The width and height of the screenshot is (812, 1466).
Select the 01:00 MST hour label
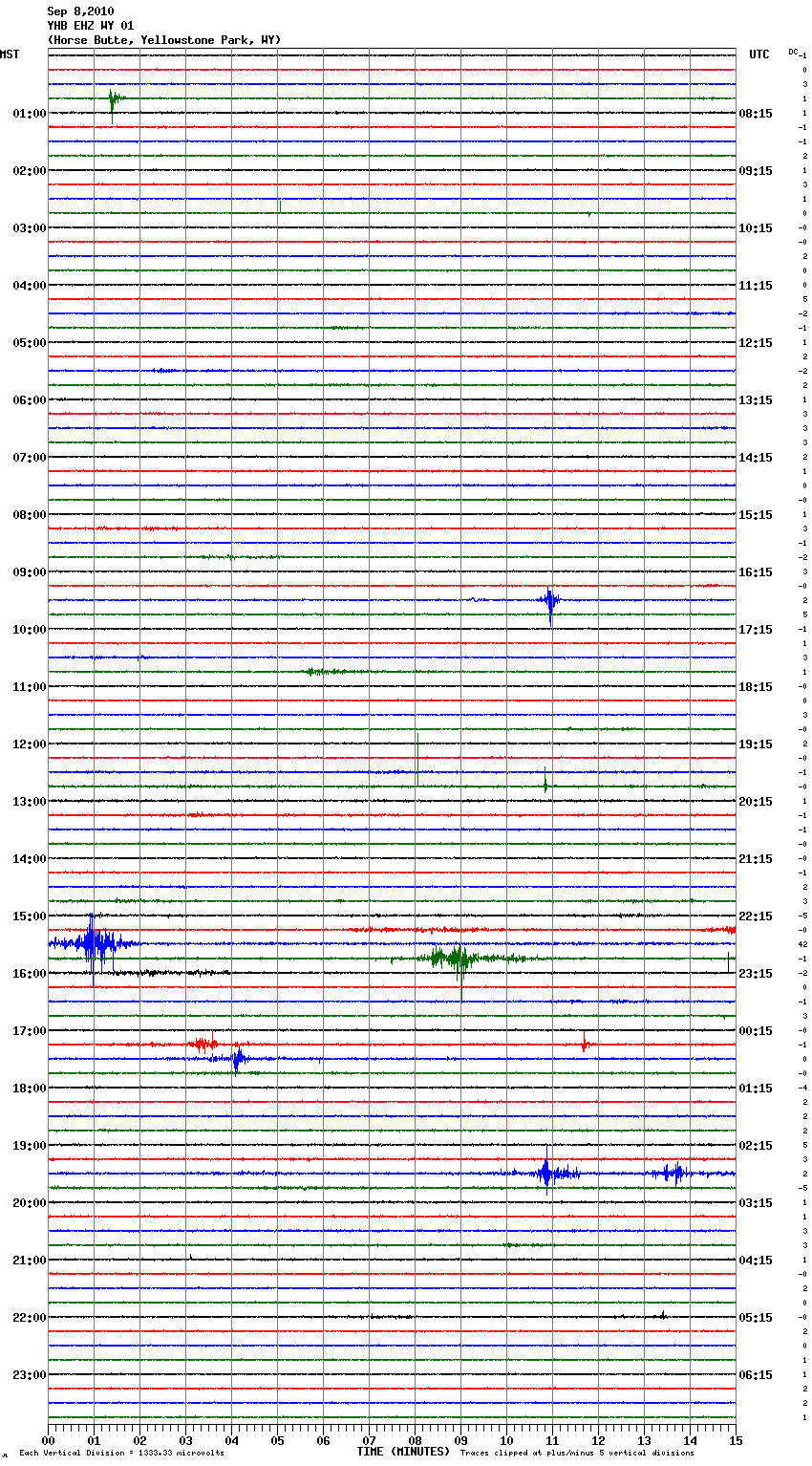click(30, 114)
